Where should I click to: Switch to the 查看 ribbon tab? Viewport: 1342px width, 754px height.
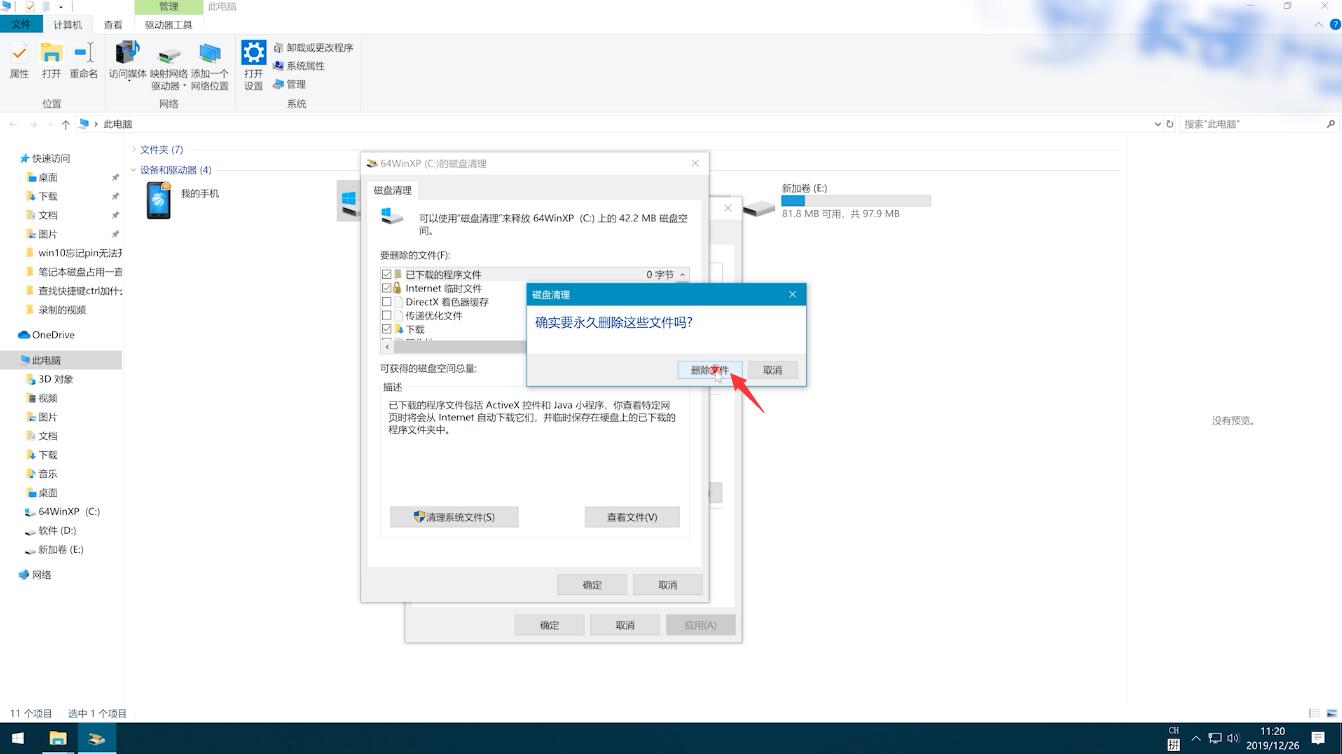[x=113, y=25]
